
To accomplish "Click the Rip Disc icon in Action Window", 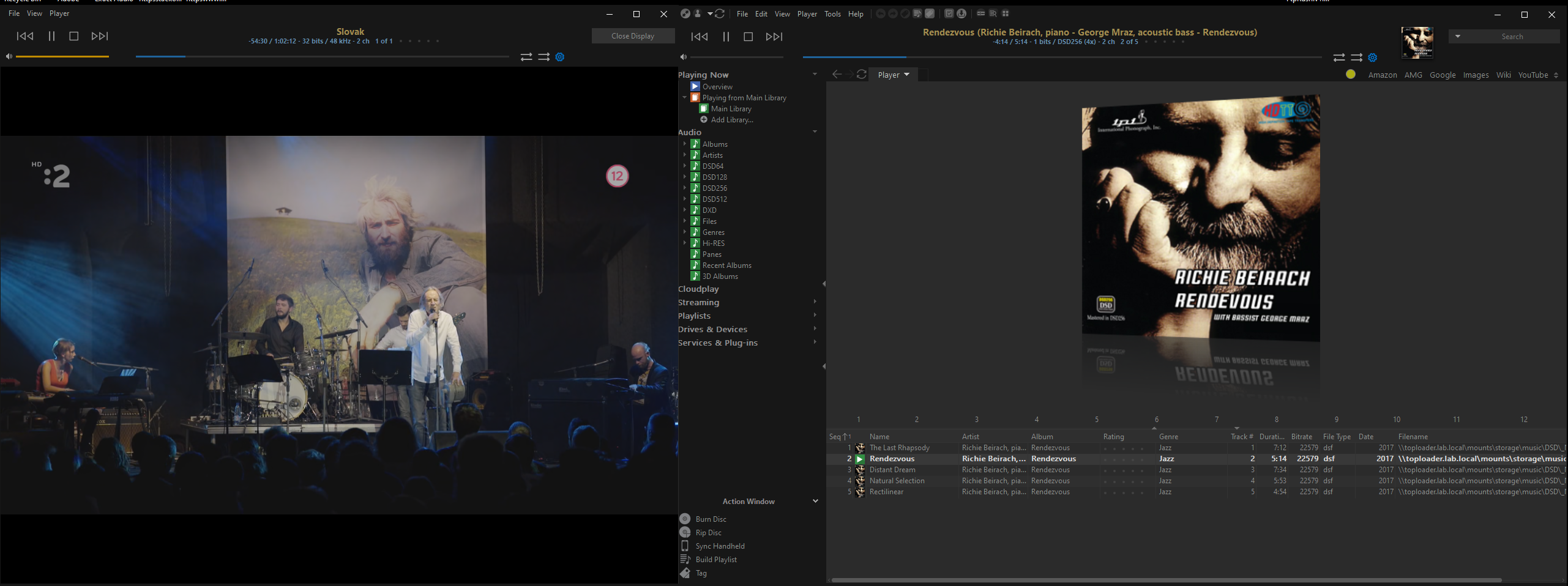I will tap(685, 532).
